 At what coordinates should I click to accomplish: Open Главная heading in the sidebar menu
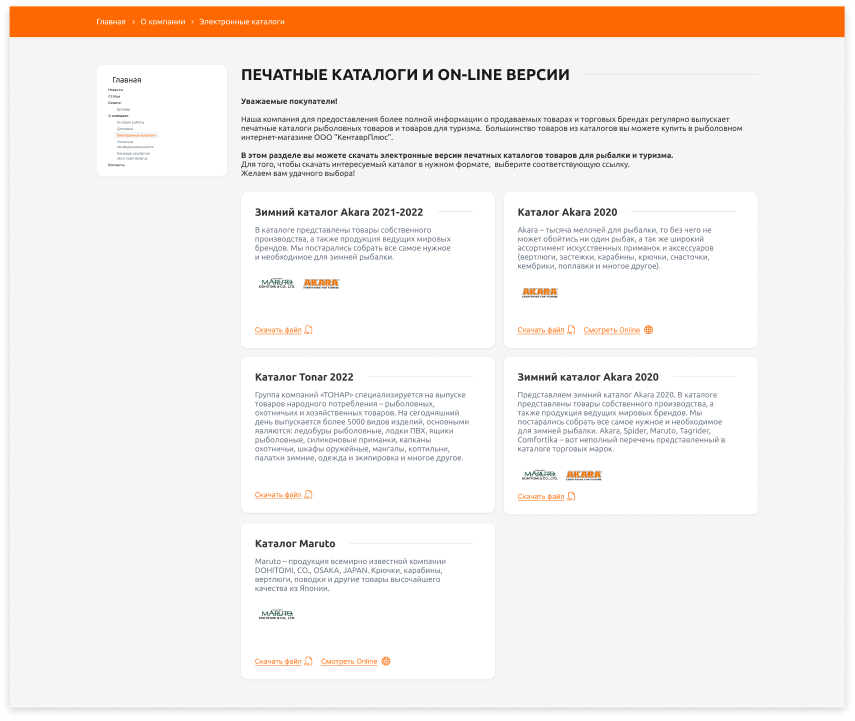[126, 80]
